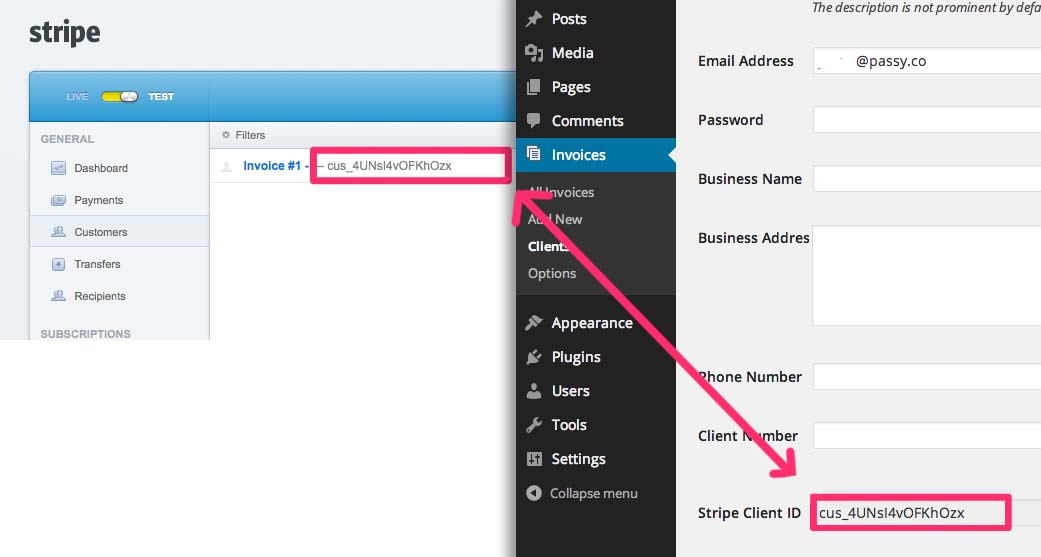Focus the Stripe Client ID field

point(927,513)
